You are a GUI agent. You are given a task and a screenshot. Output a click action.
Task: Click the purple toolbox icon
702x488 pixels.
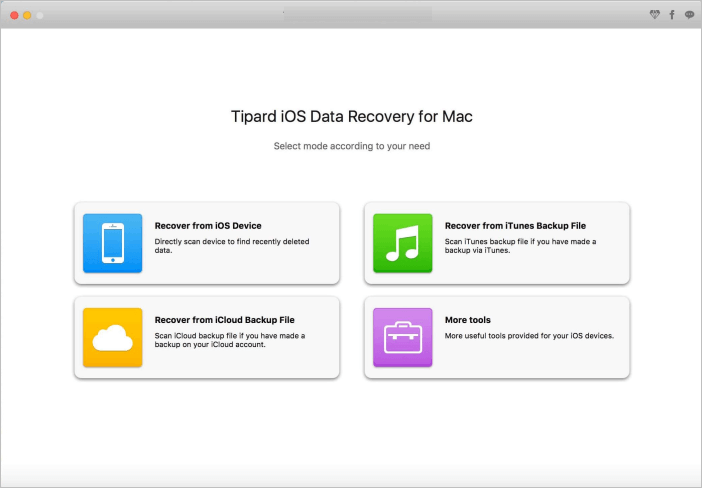(x=402, y=338)
